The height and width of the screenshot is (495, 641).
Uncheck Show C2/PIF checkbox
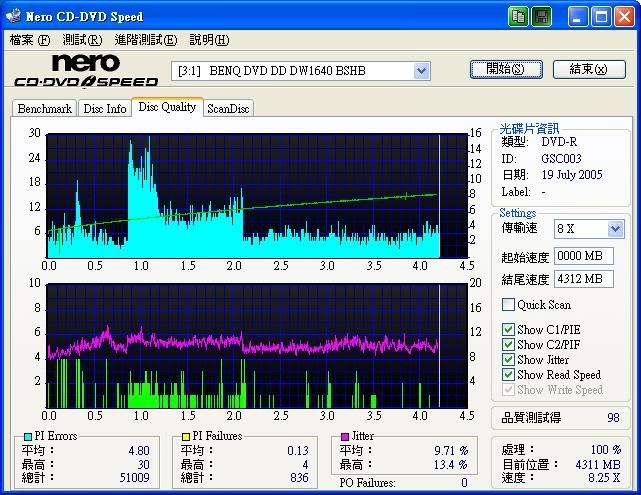(x=508, y=345)
